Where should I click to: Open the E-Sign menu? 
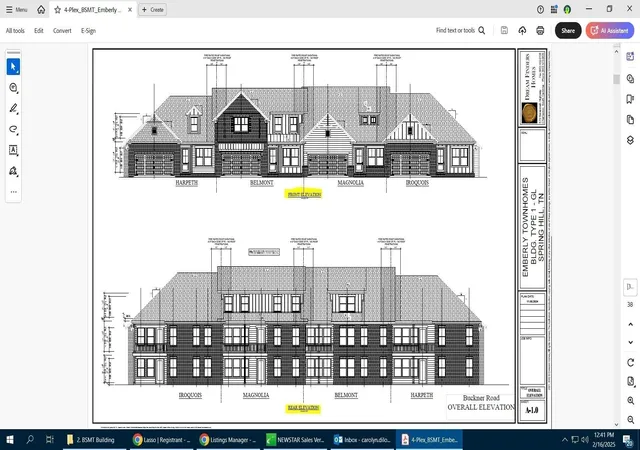[x=88, y=31]
